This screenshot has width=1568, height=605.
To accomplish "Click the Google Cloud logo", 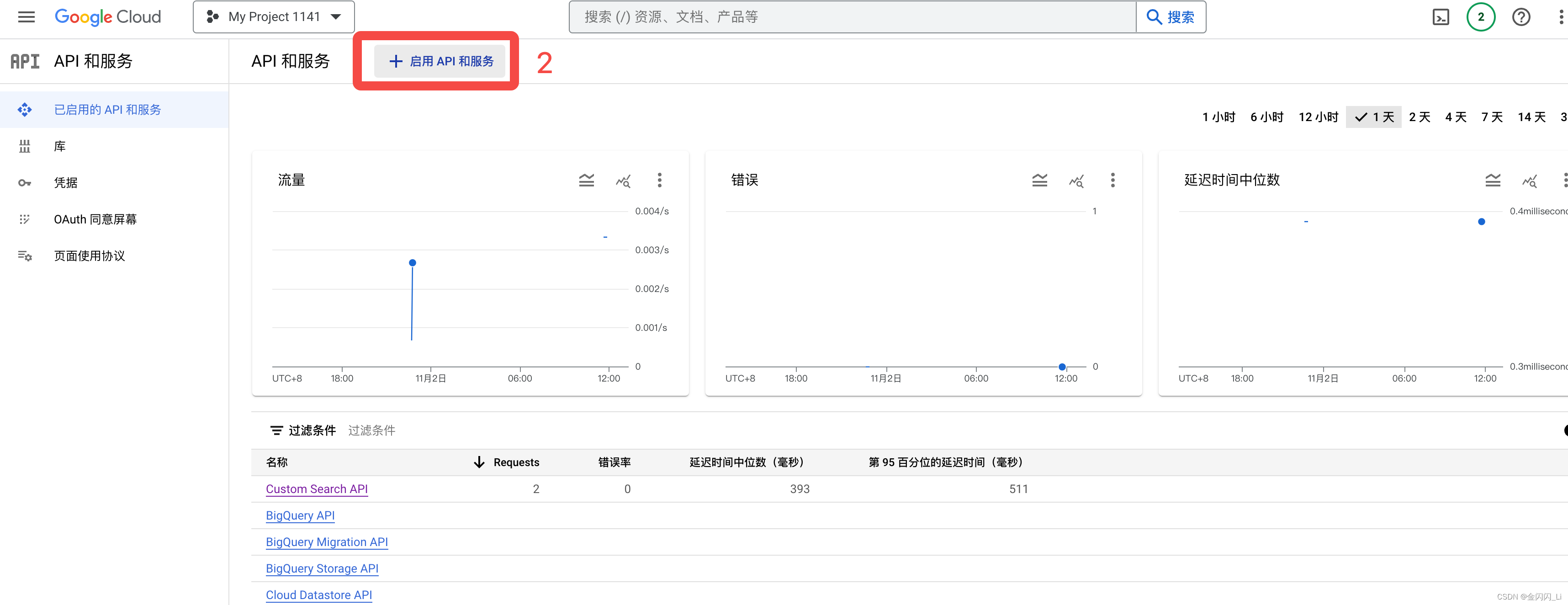I will pyautogui.click(x=108, y=17).
